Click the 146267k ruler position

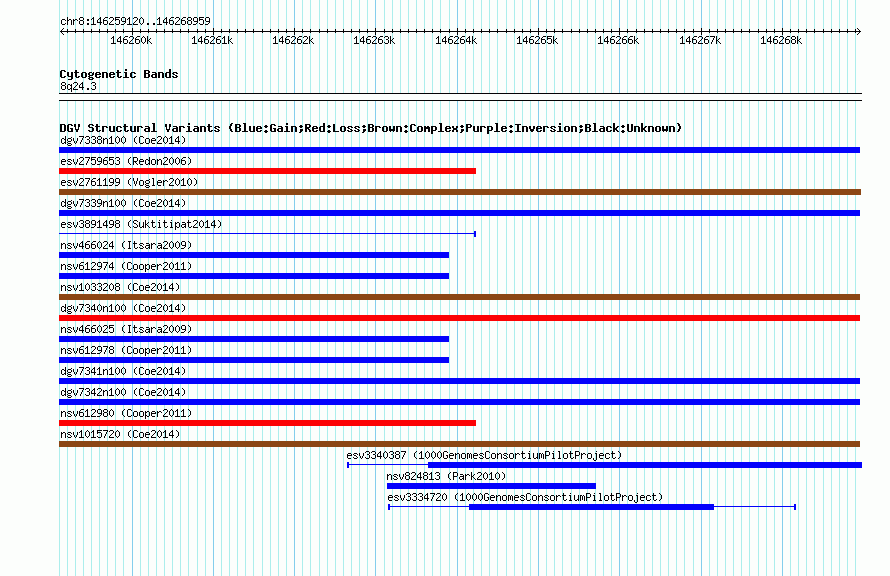pos(700,40)
